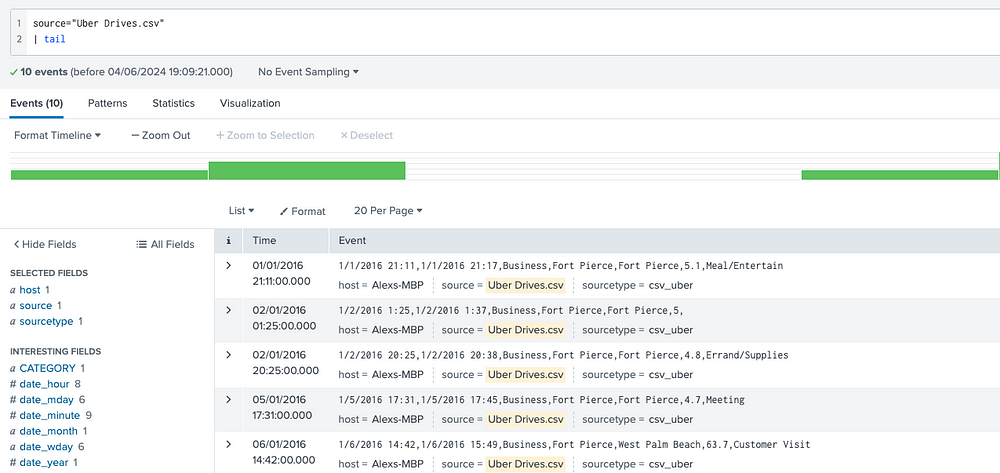
Task: Click Hide Fields
Action: pos(45,244)
